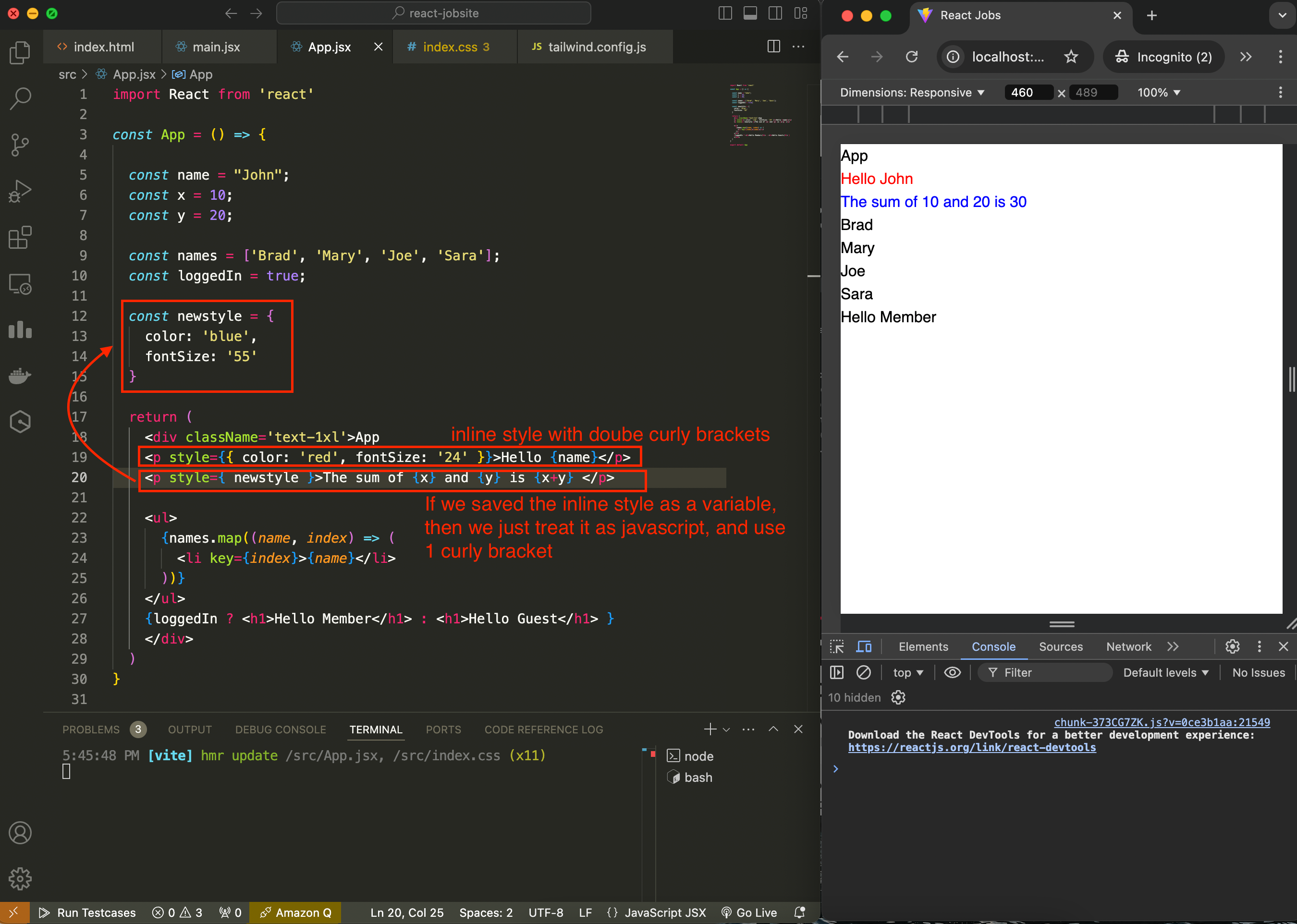This screenshot has height=924, width=1297.
Task: Open the Source Control view
Action: [x=20, y=145]
